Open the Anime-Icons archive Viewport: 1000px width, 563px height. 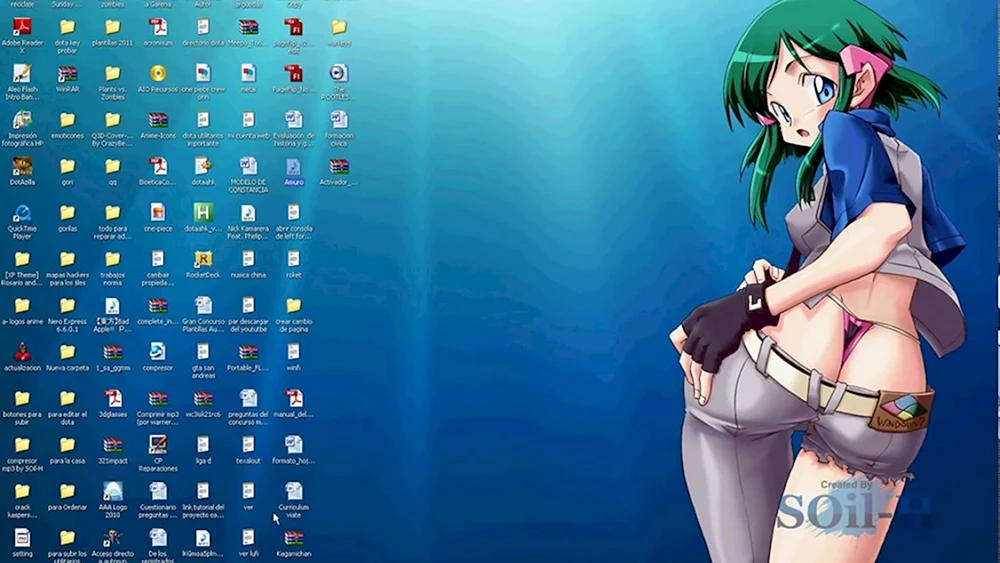point(158,121)
